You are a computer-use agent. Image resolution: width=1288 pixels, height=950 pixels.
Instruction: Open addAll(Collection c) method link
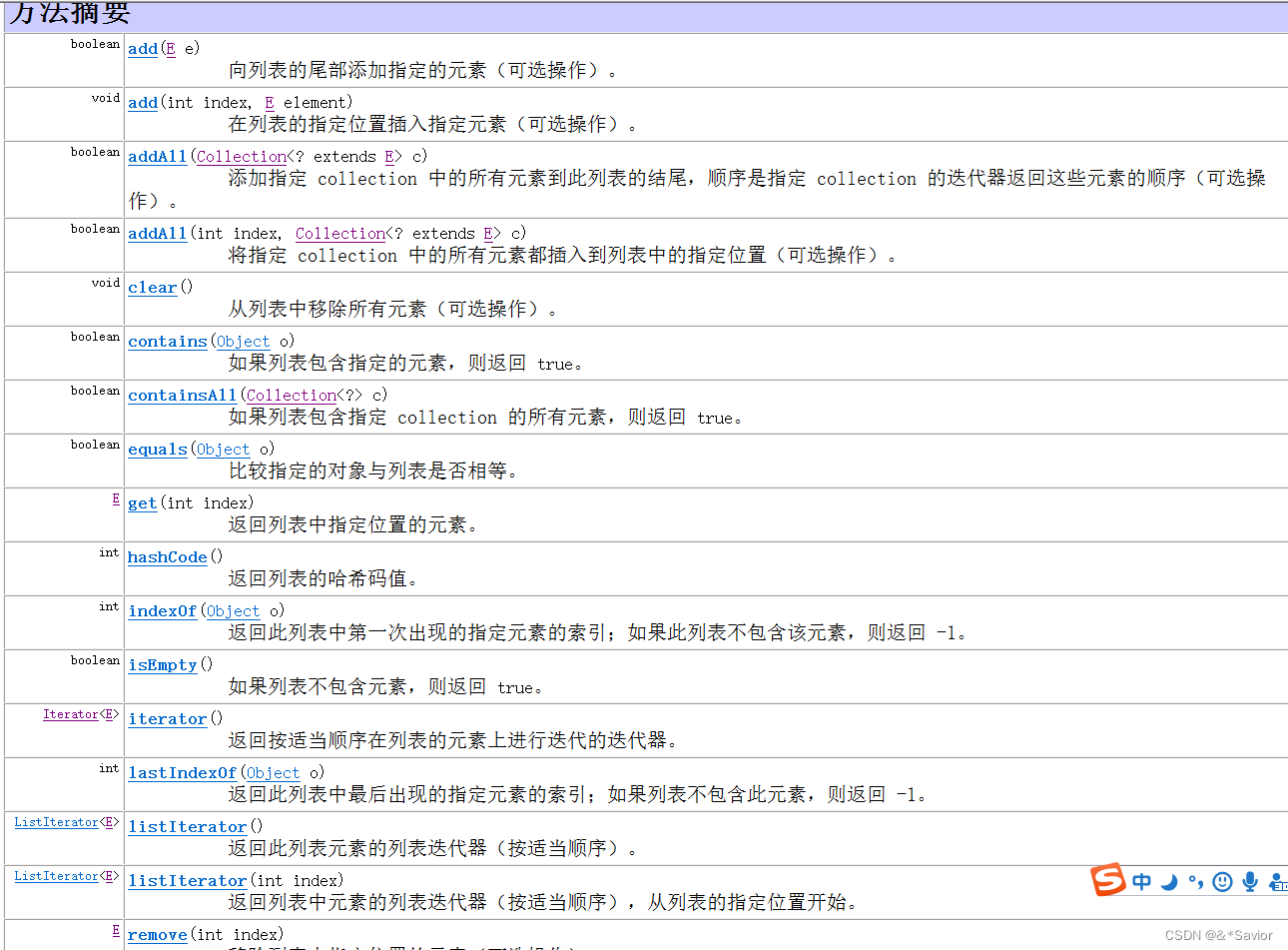pyautogui.click(x=157, y=156)
